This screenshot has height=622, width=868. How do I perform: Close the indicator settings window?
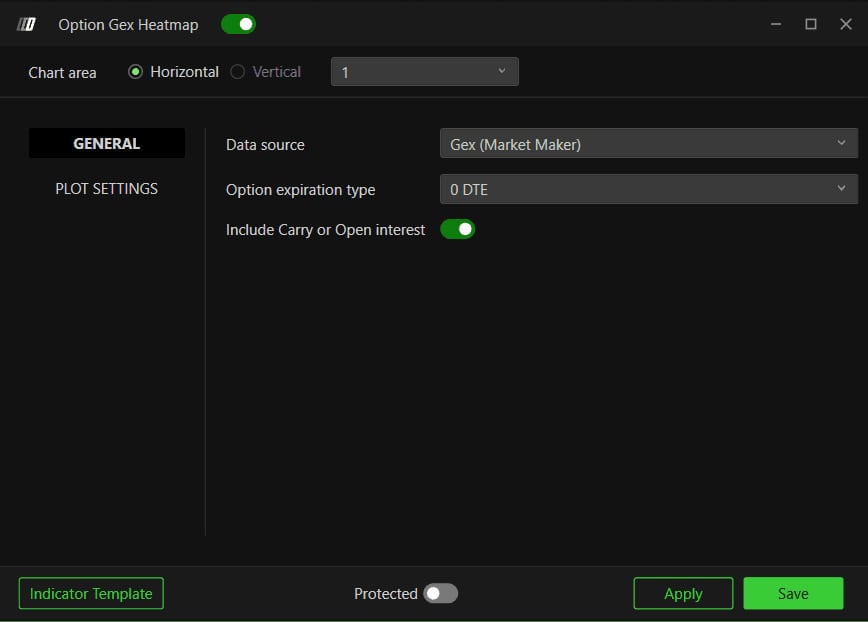click(846, 24)
